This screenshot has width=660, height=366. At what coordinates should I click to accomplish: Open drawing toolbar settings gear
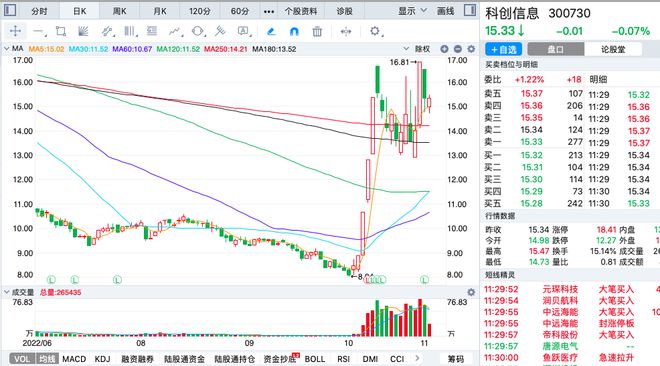coord(375,31)
